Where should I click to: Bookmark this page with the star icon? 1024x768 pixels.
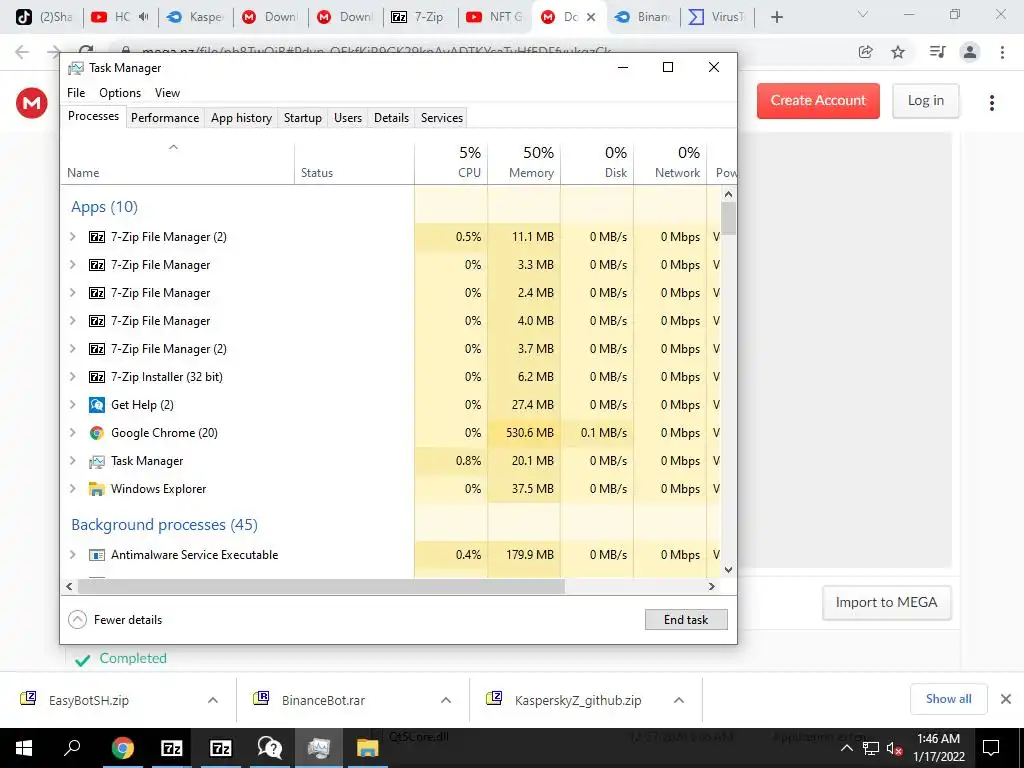pos(898,52)
